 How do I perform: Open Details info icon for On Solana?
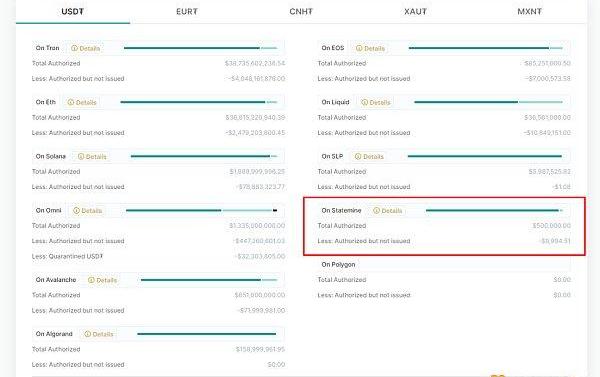click(x=81, y=157)
